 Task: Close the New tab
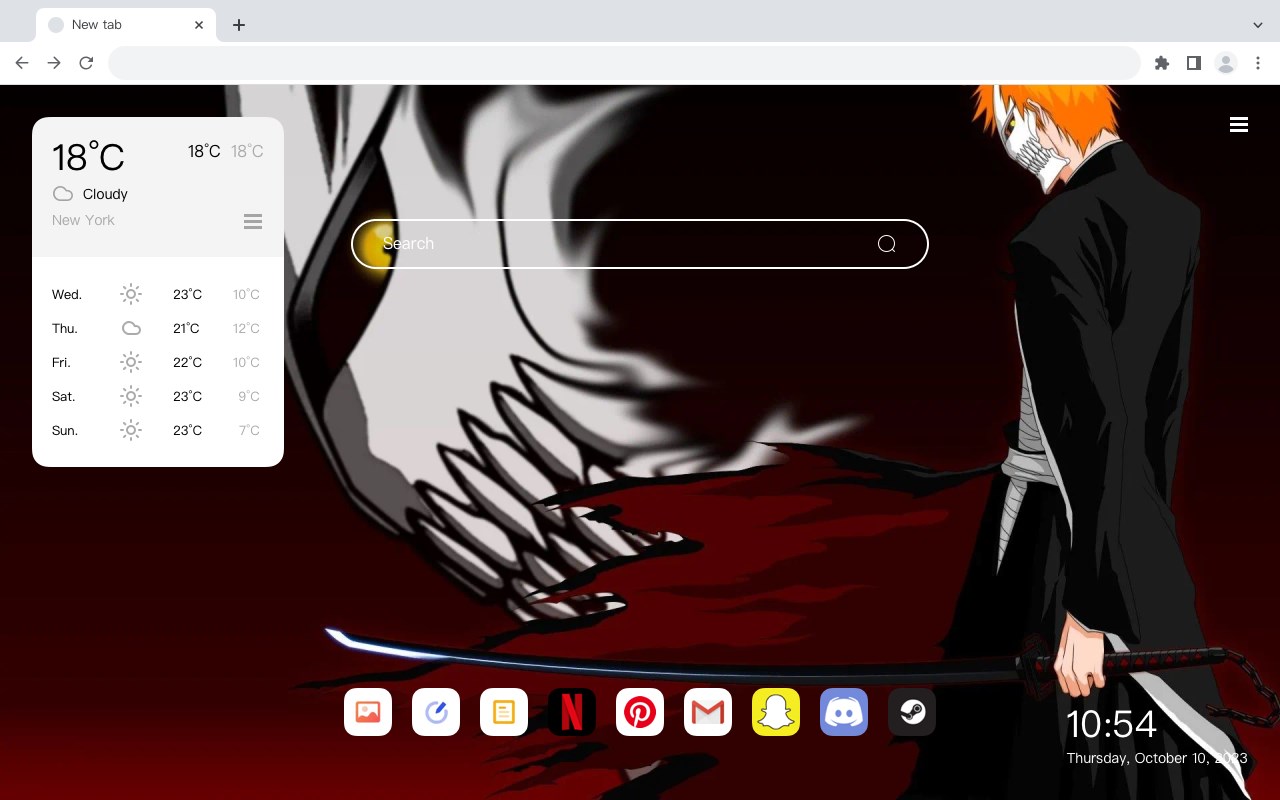point(199,25)
